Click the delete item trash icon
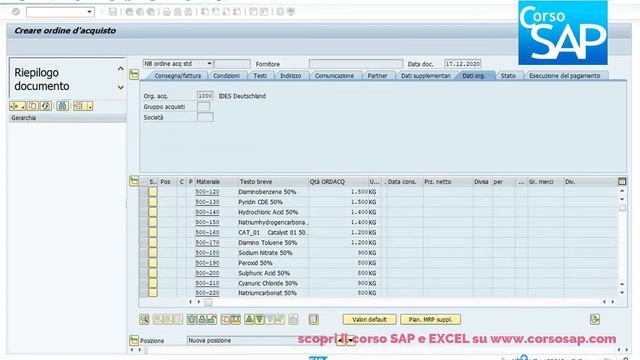This screenshot has height=360, width=640. (x=191, y=319)
